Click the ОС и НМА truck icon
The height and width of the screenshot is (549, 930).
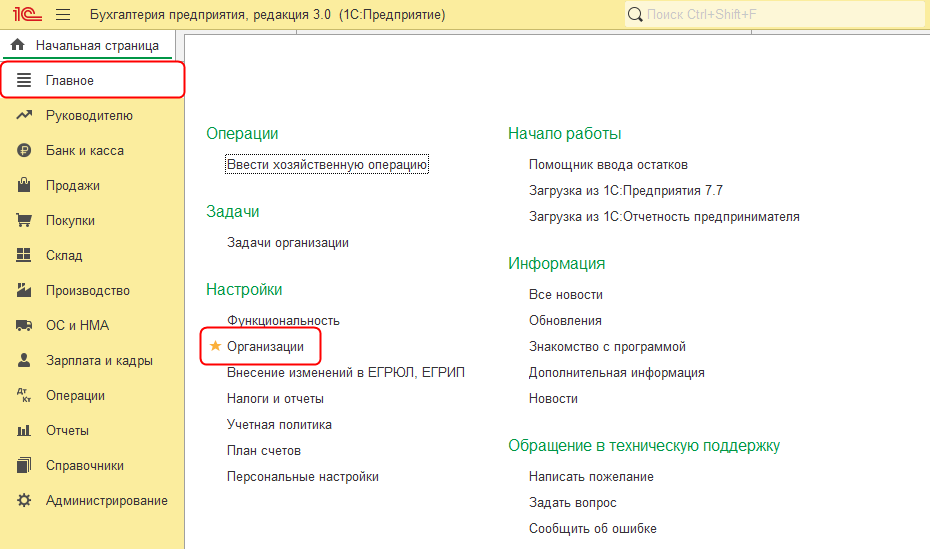[24, 325]
